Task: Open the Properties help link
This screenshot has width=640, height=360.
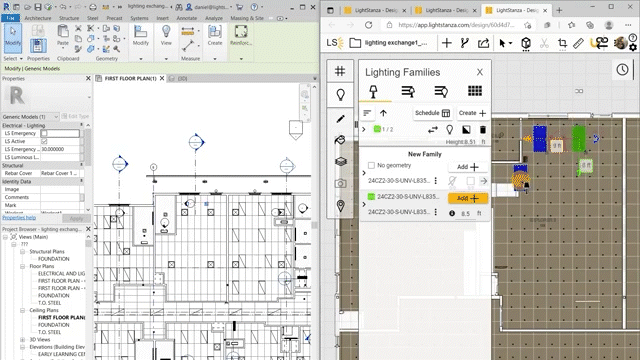Action: coord(19,218)
